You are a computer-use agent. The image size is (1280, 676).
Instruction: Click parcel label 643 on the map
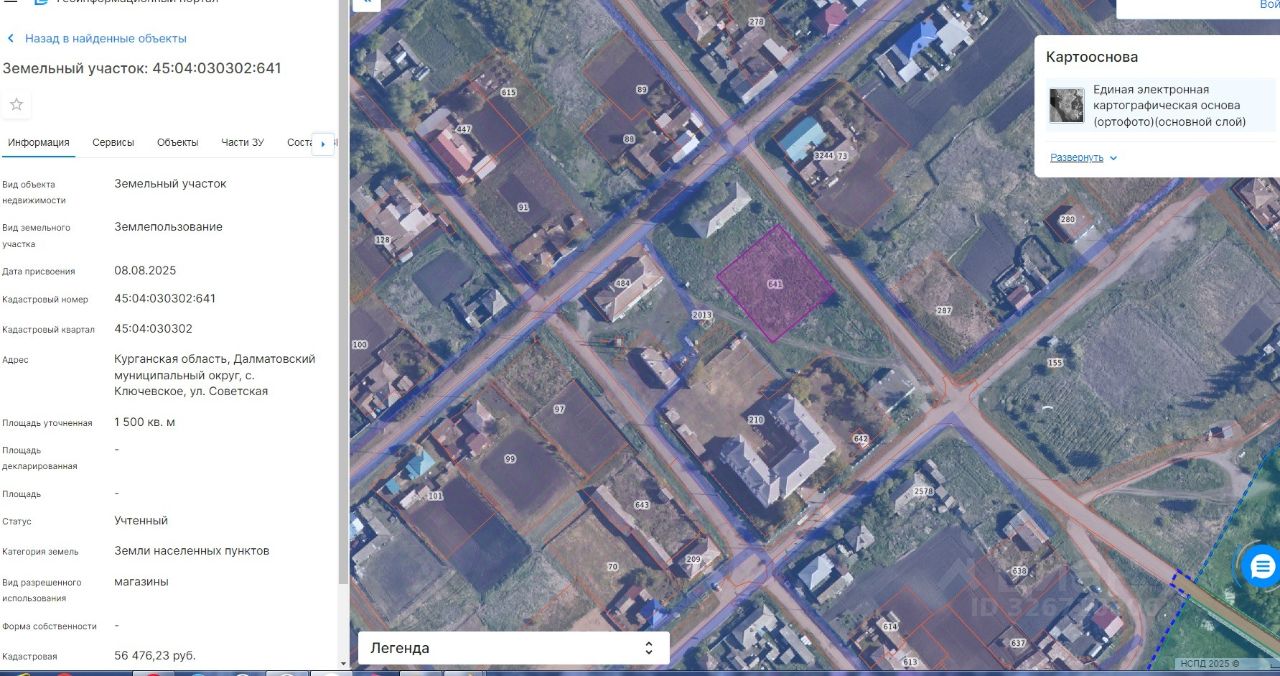click(642, 504)
